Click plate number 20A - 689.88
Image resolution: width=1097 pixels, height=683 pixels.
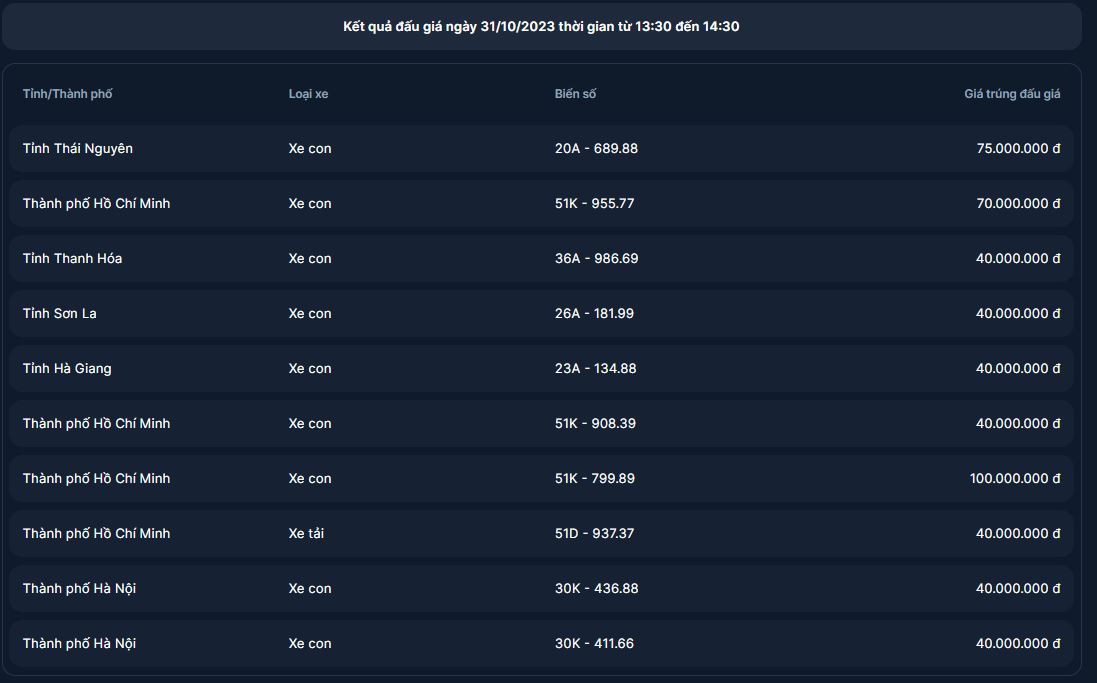pyautogui.click(x=596, y=149)
